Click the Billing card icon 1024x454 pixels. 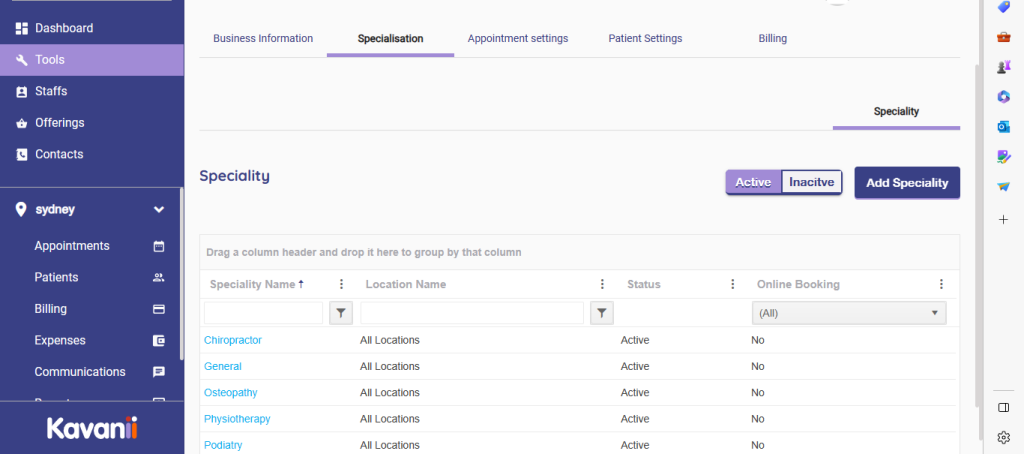(158, 309)
